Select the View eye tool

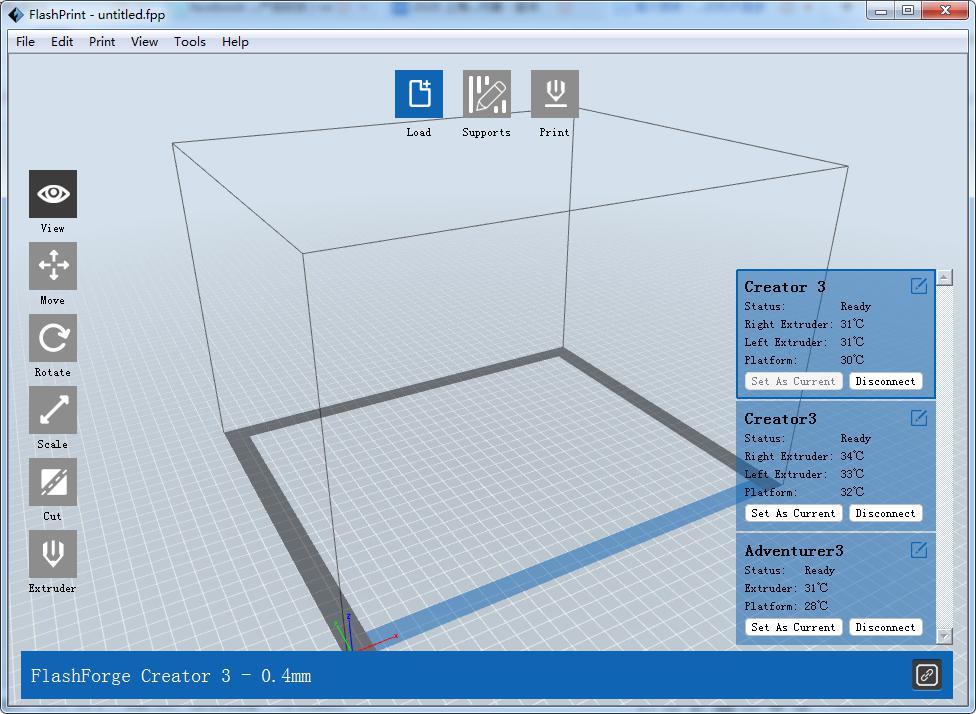coord(53,194)
